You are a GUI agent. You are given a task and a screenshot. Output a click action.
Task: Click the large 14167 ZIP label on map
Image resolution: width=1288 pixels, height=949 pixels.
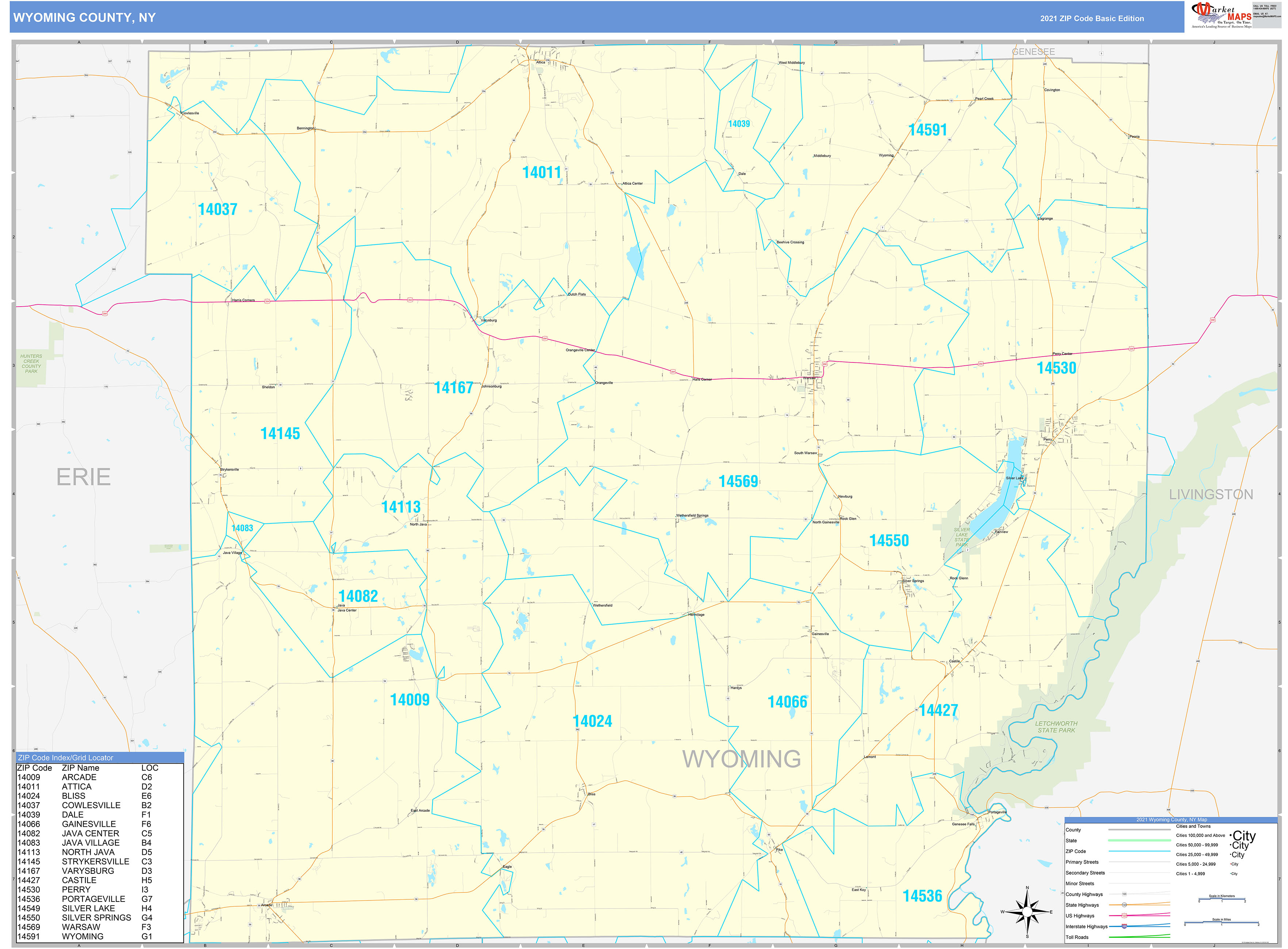[453, 388]
